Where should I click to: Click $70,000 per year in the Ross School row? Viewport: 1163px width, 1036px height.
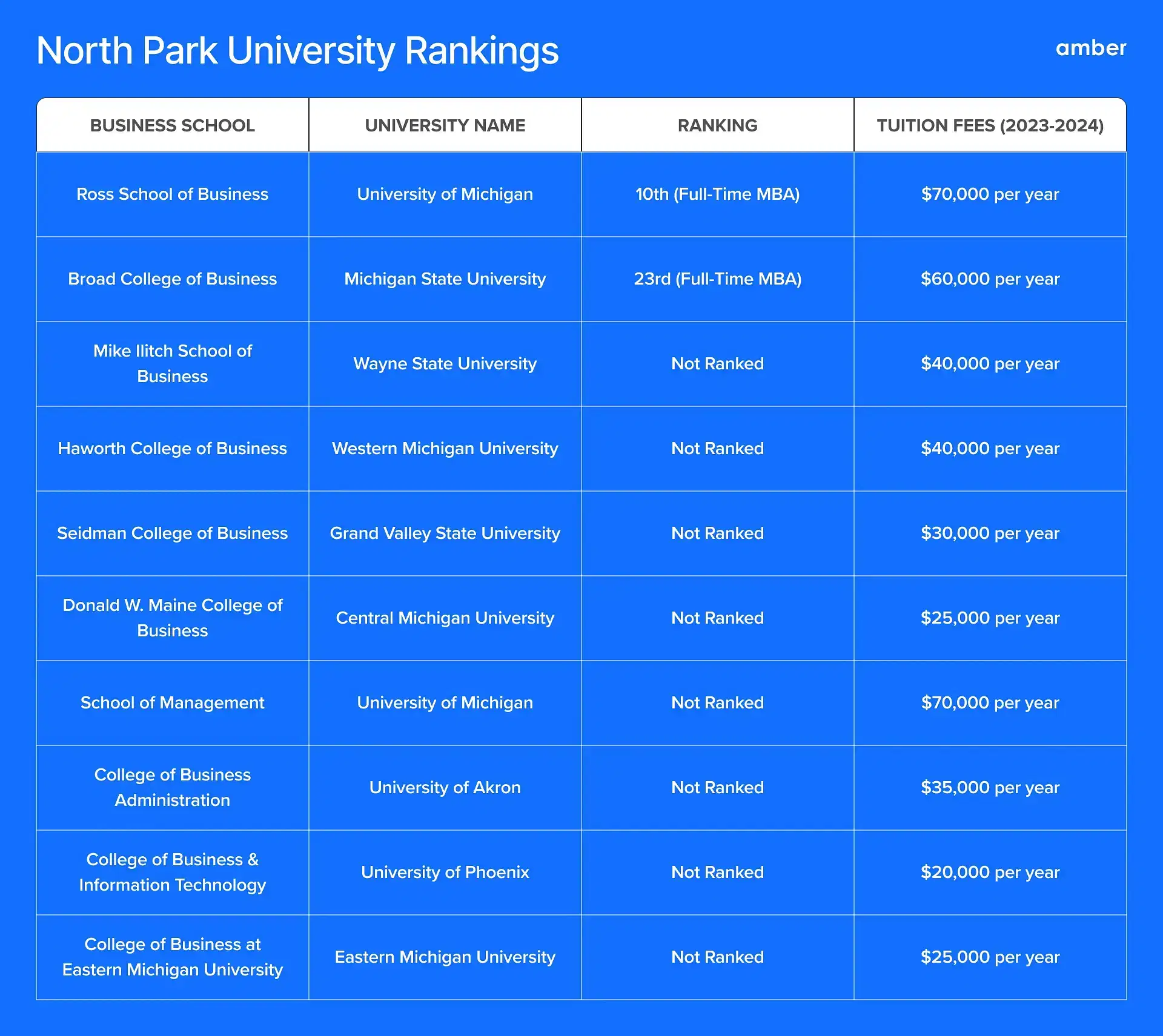[x=990, y=194]
